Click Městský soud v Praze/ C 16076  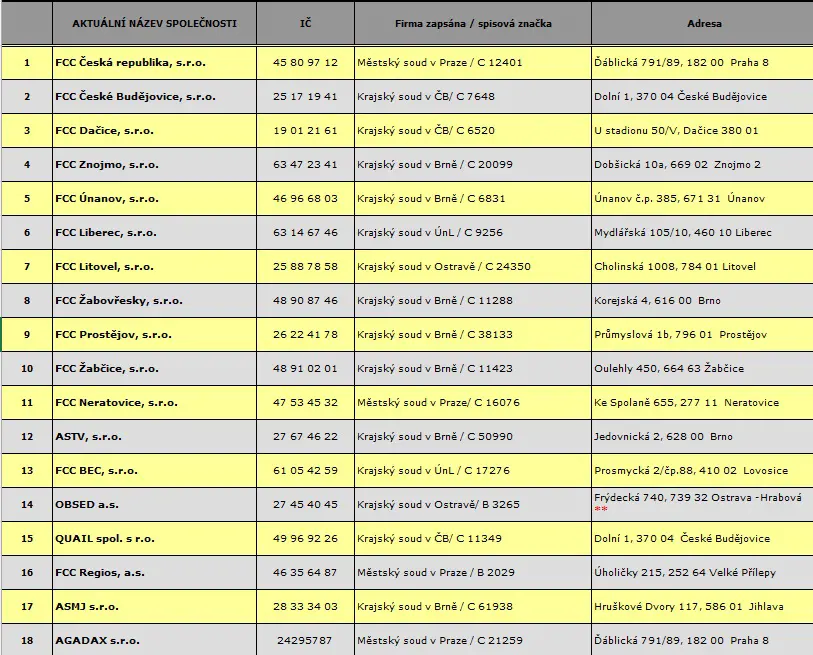coord(438,402)
